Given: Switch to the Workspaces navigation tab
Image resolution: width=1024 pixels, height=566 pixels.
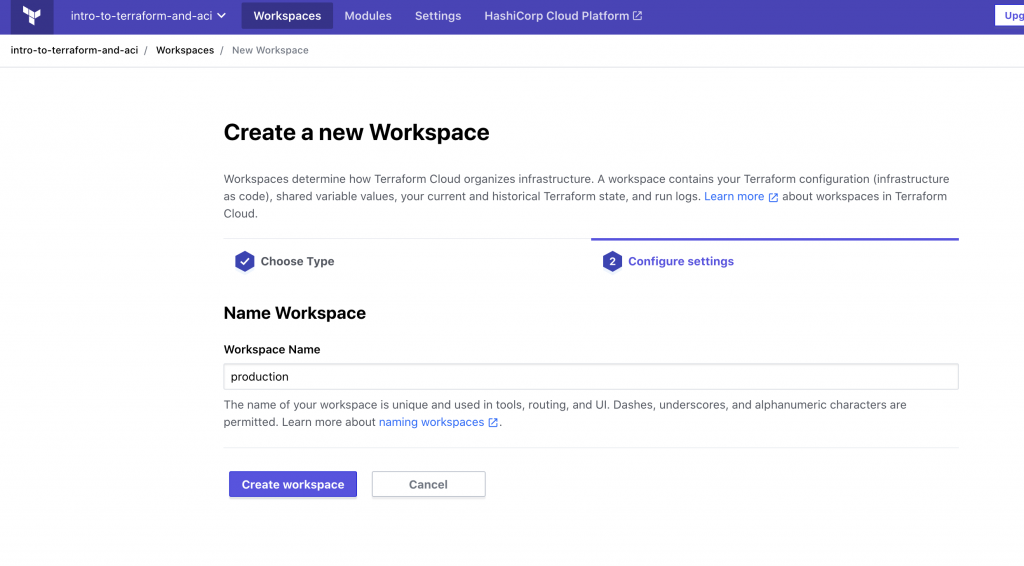Looking at the screenshot, I should [287, 16].
